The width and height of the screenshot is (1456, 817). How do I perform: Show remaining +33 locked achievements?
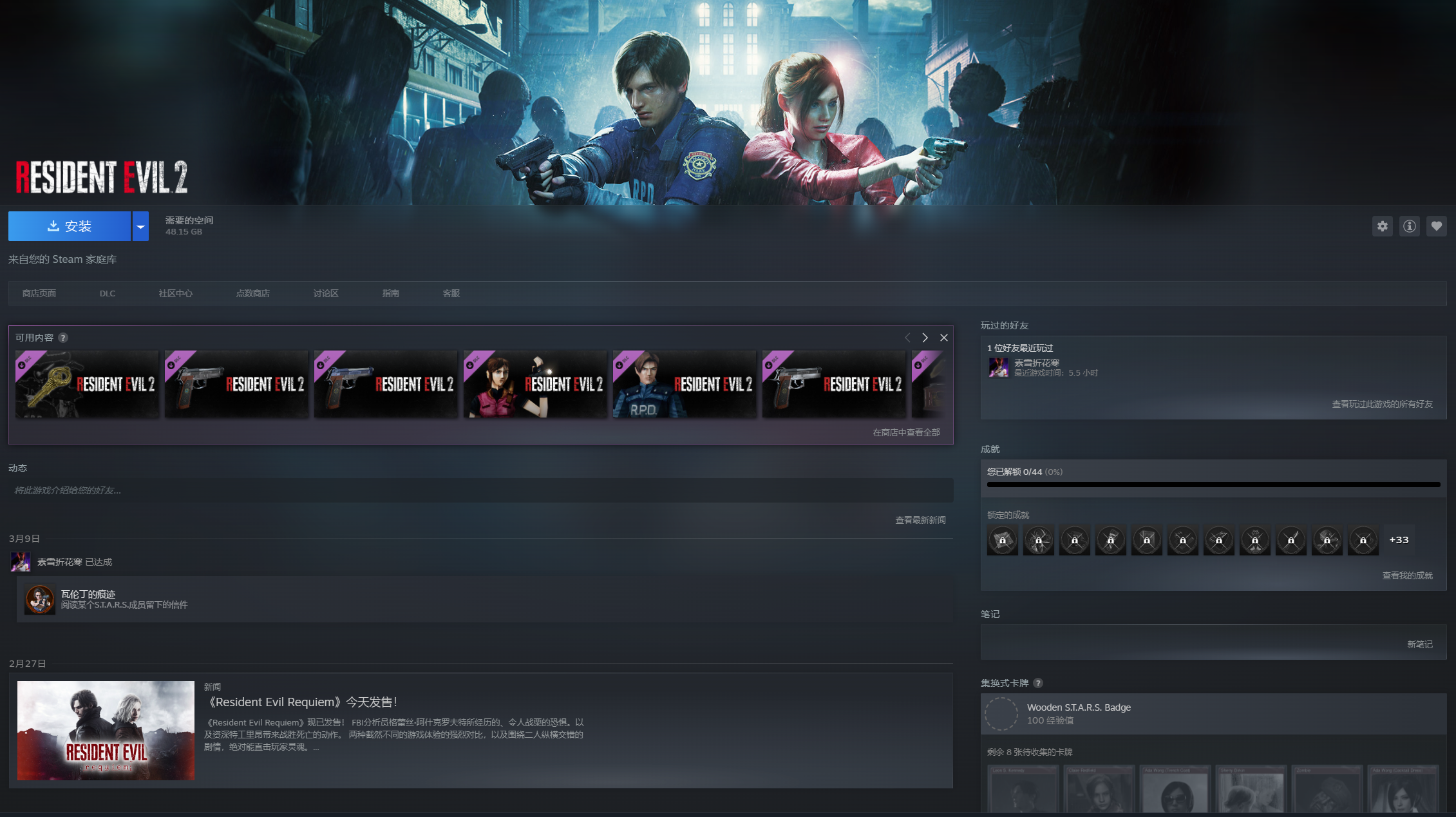(1399, 540)
